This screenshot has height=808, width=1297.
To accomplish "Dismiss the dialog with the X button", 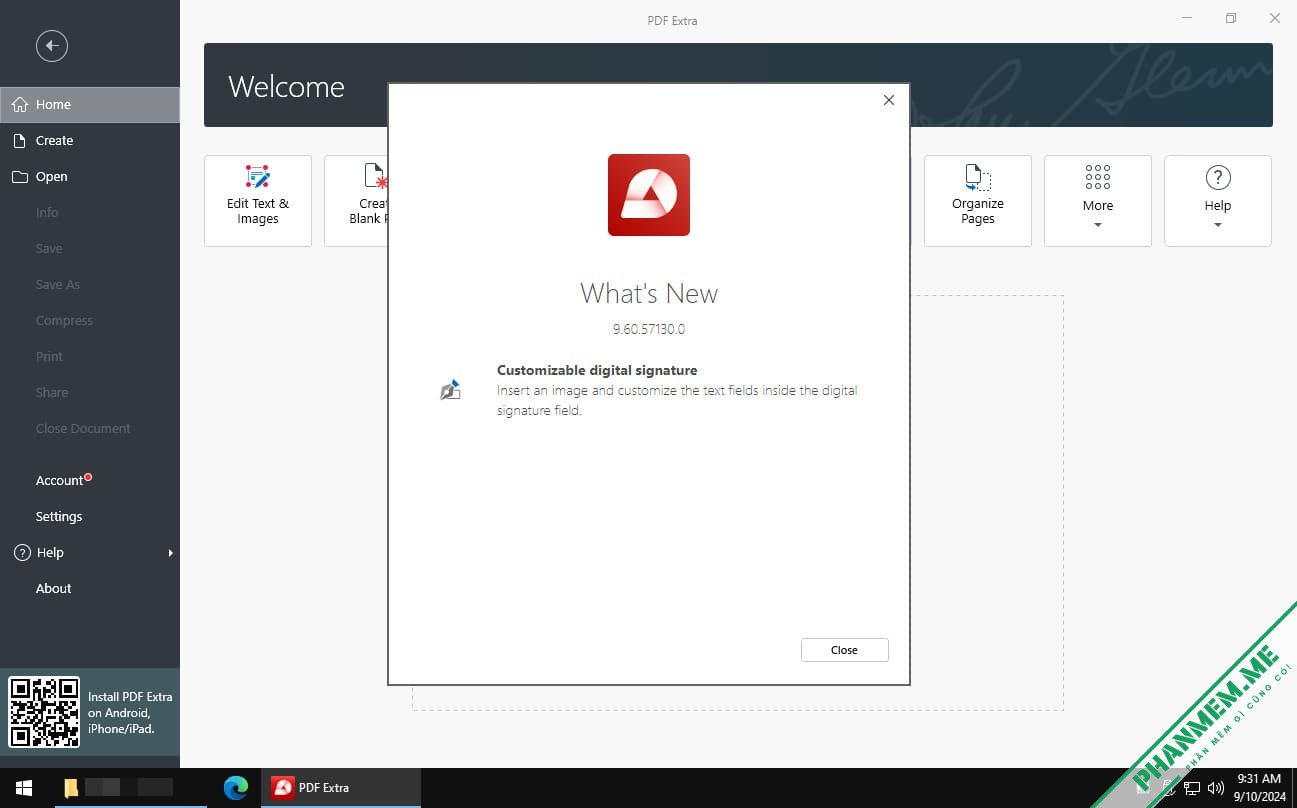I will (889, 100).
